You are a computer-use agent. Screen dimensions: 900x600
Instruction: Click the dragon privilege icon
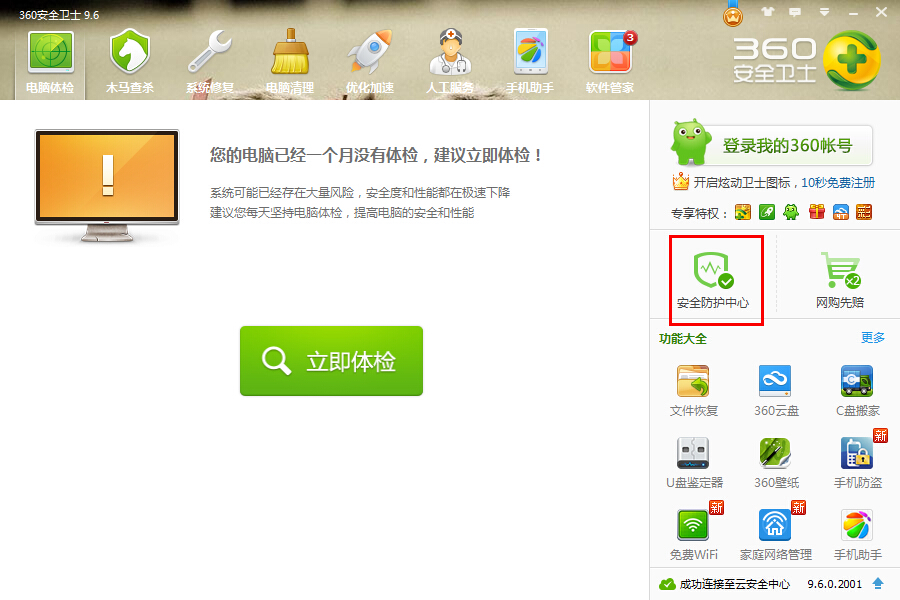[x=743, y=212]
